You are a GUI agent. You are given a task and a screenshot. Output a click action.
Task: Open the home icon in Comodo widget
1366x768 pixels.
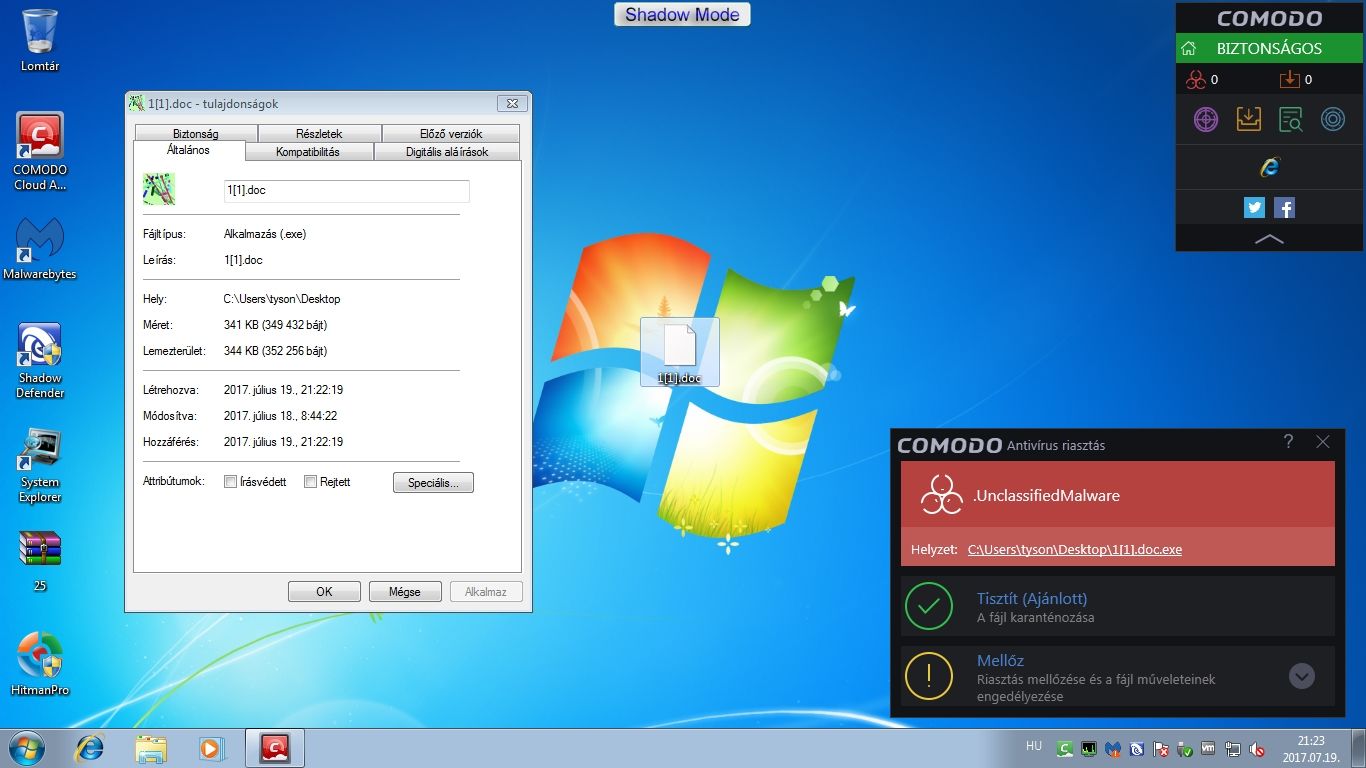click(1189, 48)
